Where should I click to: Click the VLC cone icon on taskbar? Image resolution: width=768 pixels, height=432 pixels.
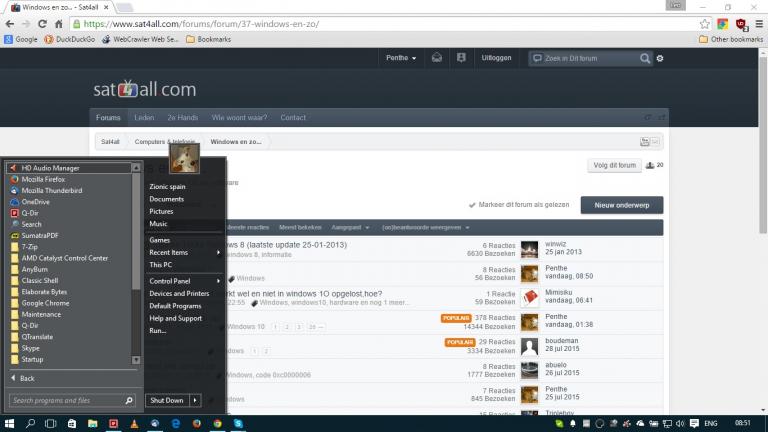134,424
